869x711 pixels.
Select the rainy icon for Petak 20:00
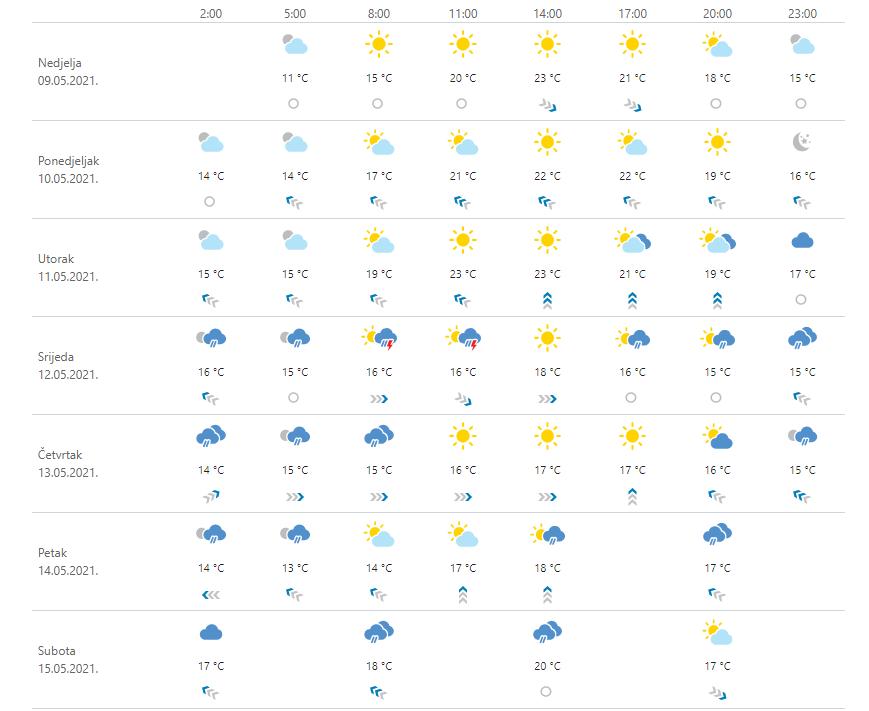716,534
